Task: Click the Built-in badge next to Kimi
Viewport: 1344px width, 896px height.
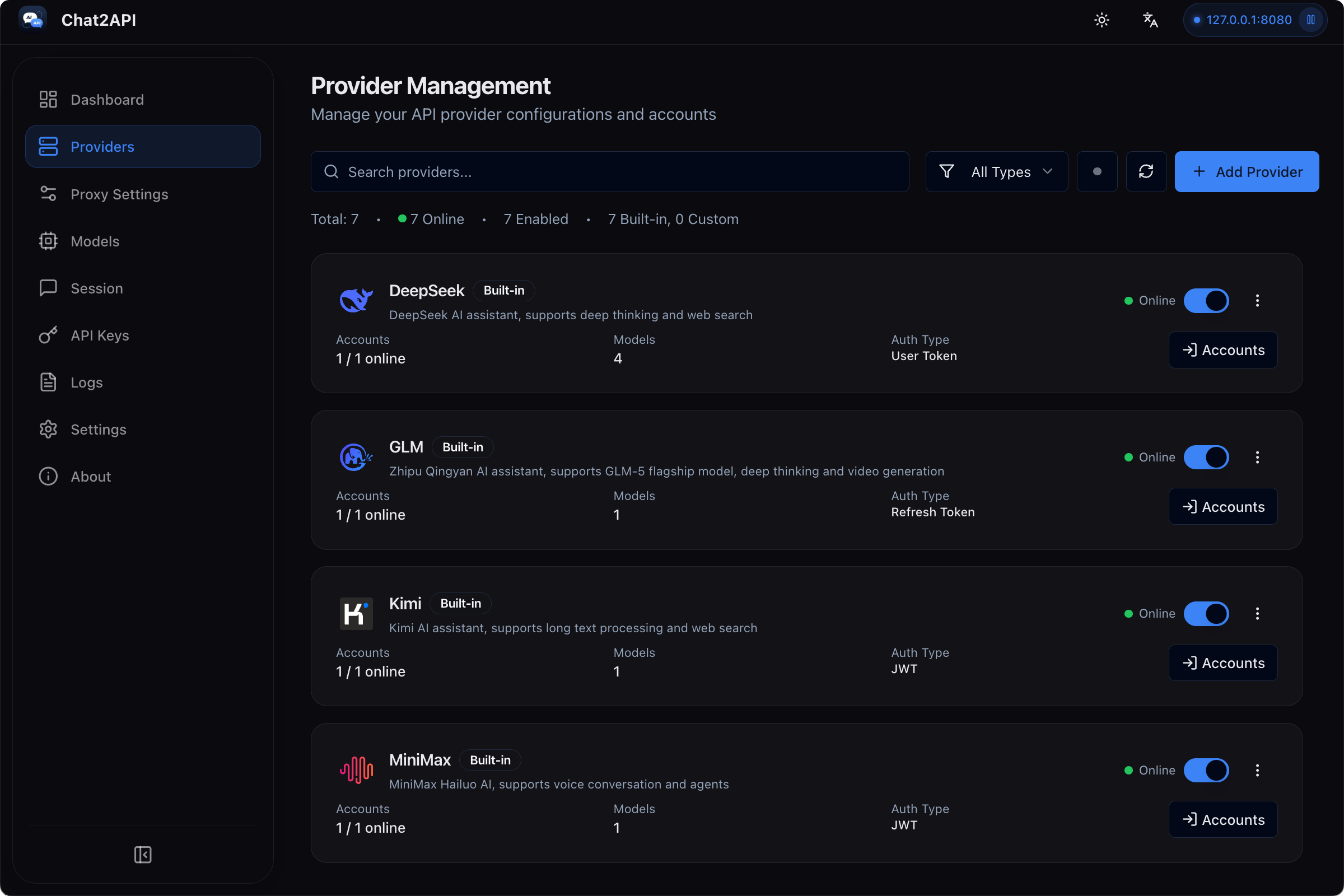Action: (x=460, y=604)
